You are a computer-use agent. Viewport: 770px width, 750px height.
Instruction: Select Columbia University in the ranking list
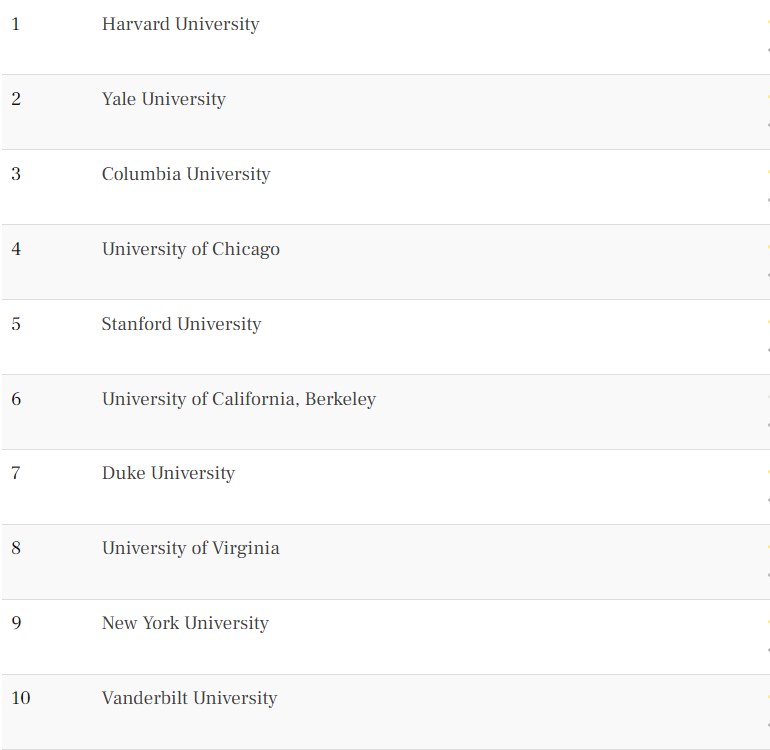click(x=186, y=174)
